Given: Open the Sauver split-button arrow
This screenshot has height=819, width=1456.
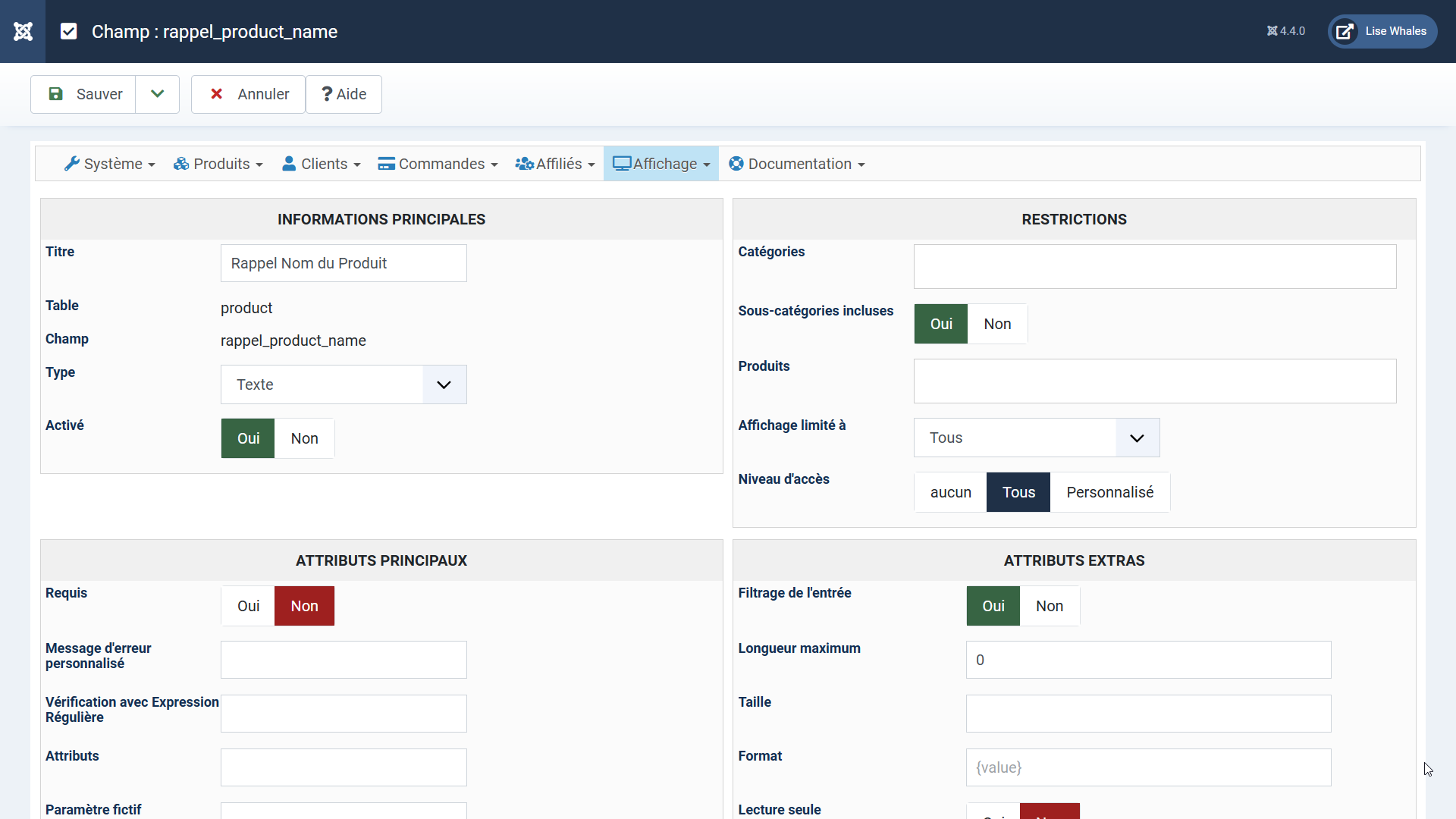Looking at the screenshot, I should [x=158, y=94].
